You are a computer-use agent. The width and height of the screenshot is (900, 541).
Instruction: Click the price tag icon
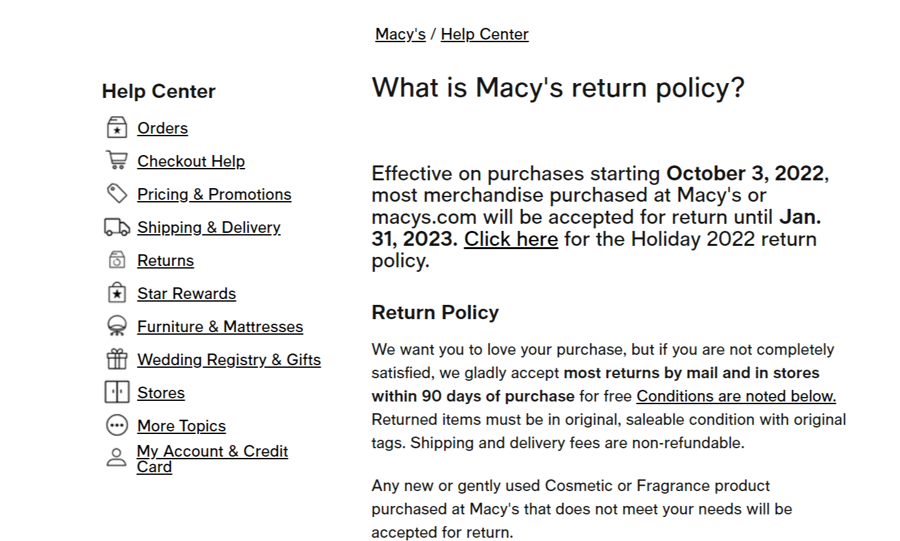(x=117, y=193)
